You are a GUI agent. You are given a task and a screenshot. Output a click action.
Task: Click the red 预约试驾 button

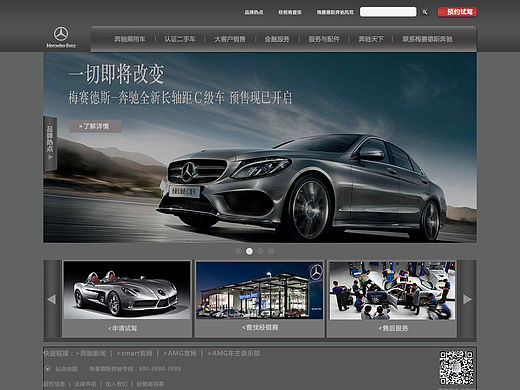(457, 12)
